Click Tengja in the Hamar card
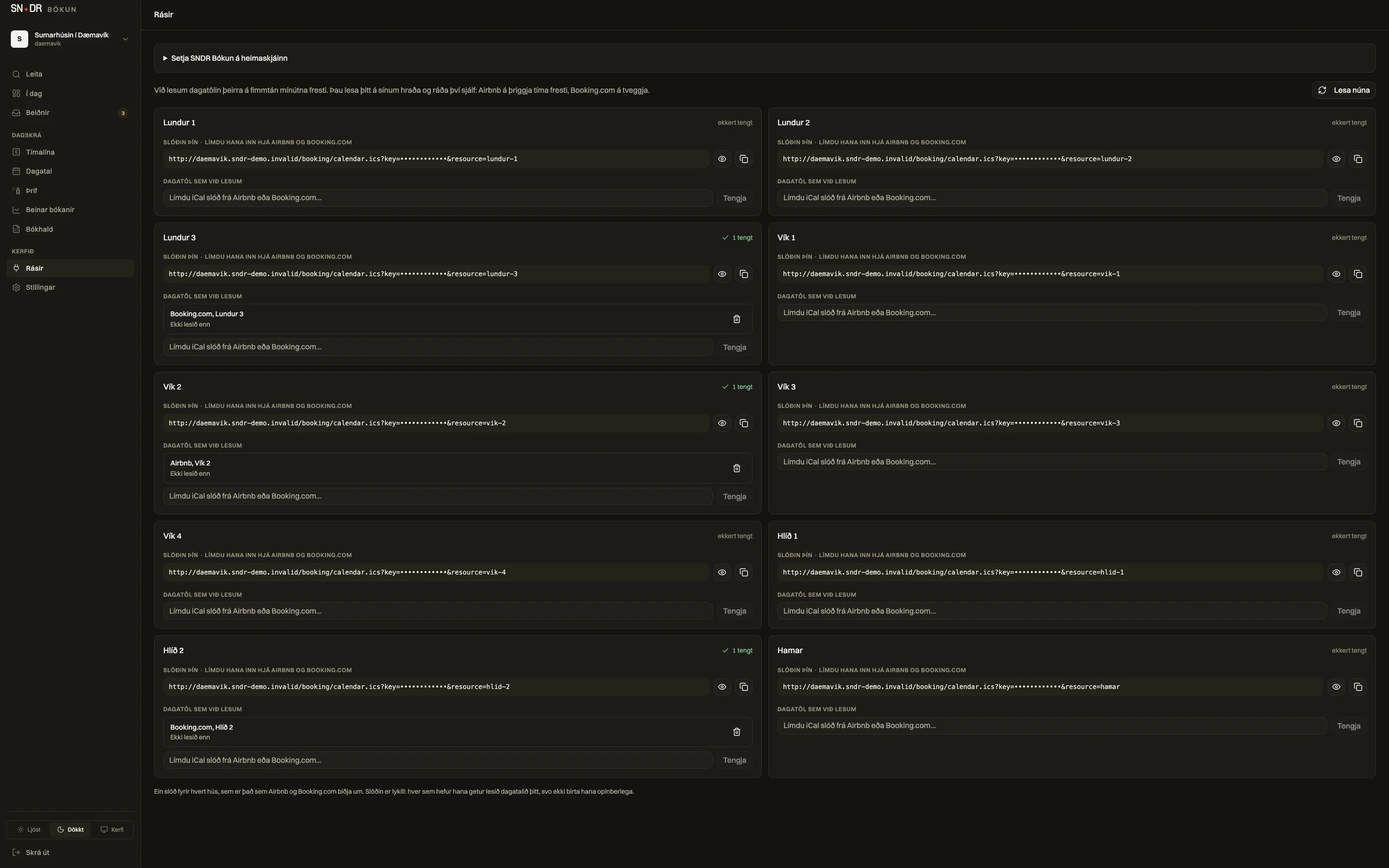 (x=1348, y=726)
